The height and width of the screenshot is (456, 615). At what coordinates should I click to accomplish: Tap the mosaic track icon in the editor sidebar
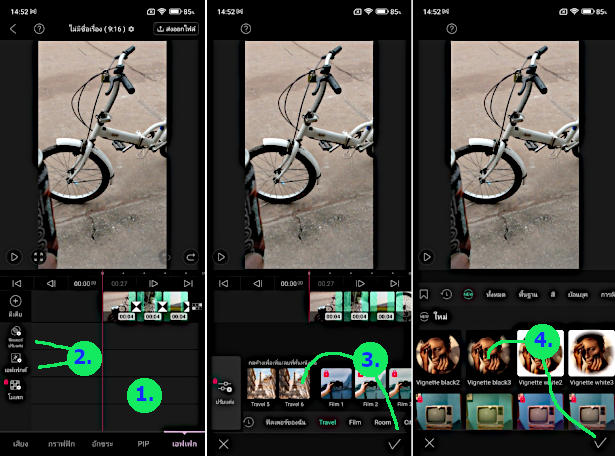[15, 385]
